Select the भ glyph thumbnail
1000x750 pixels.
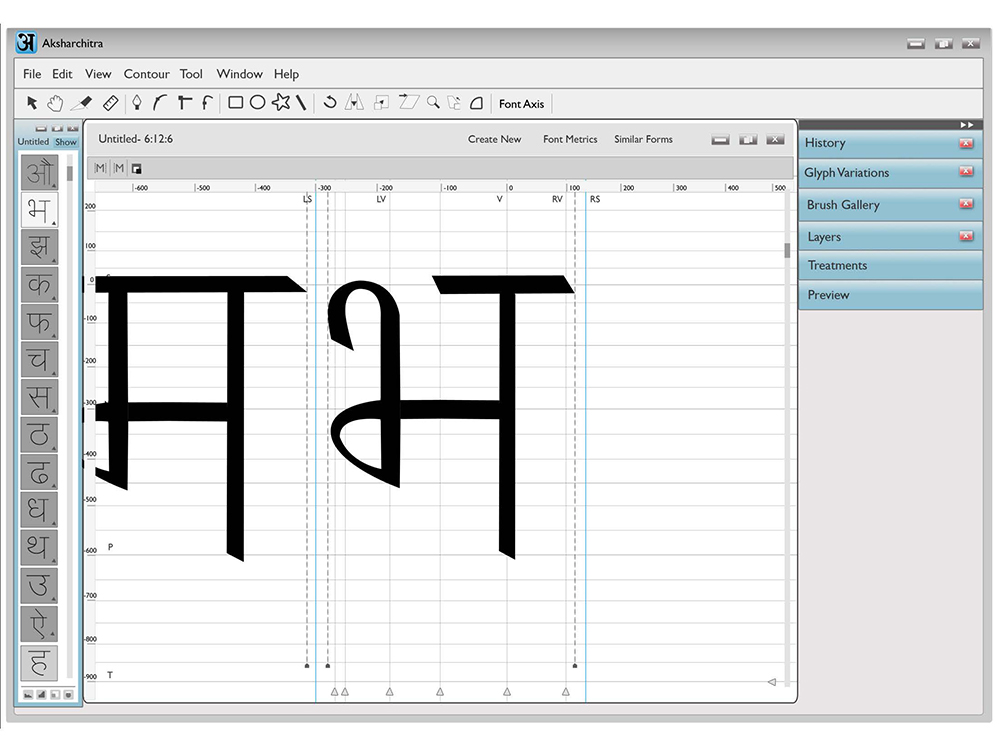point(39,210)
